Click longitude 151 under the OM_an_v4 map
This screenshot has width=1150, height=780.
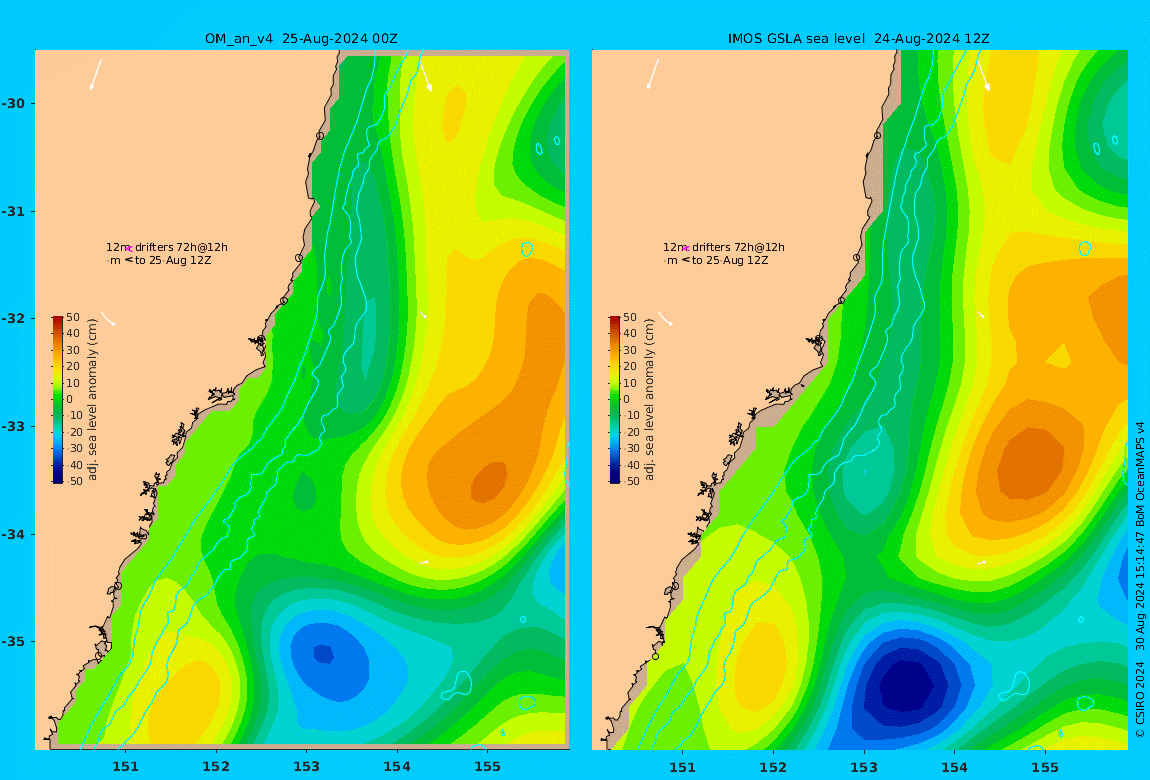tap(125, 767)
